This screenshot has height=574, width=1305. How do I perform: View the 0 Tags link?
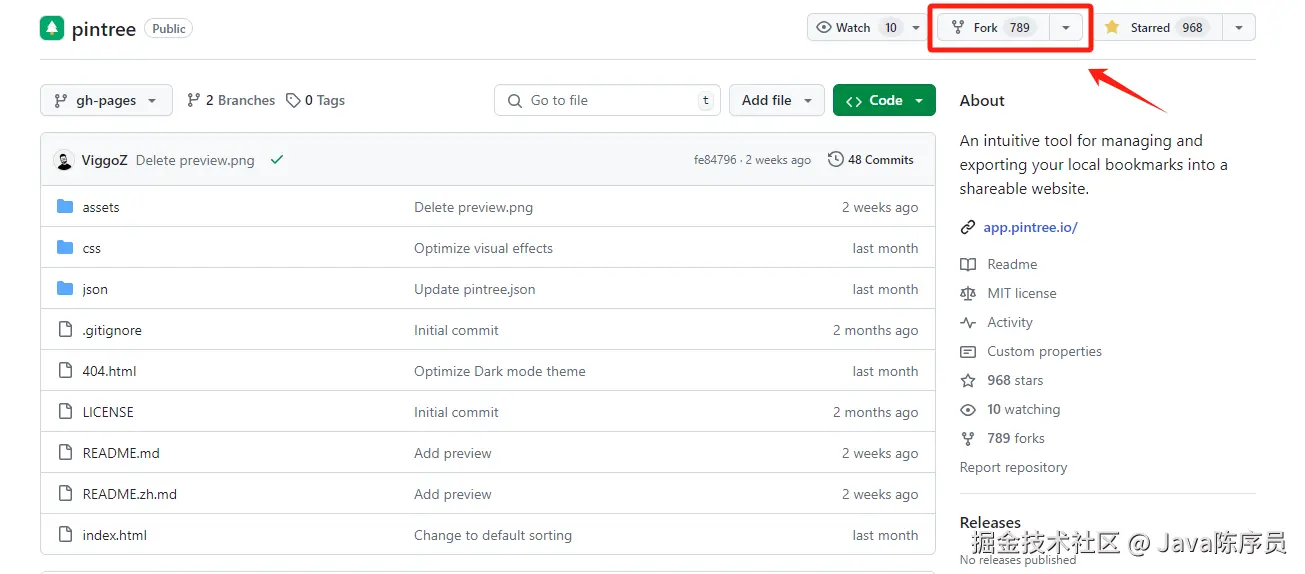click(x=315, y=100)
